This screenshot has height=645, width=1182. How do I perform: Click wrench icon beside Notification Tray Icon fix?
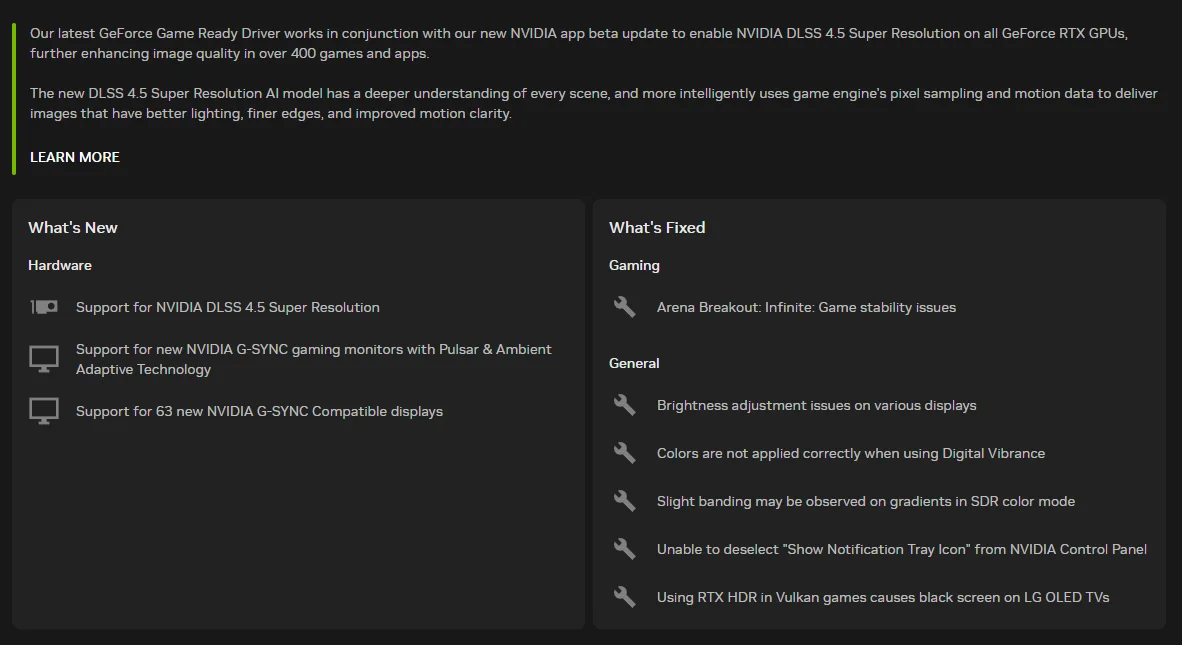(625, 549)
